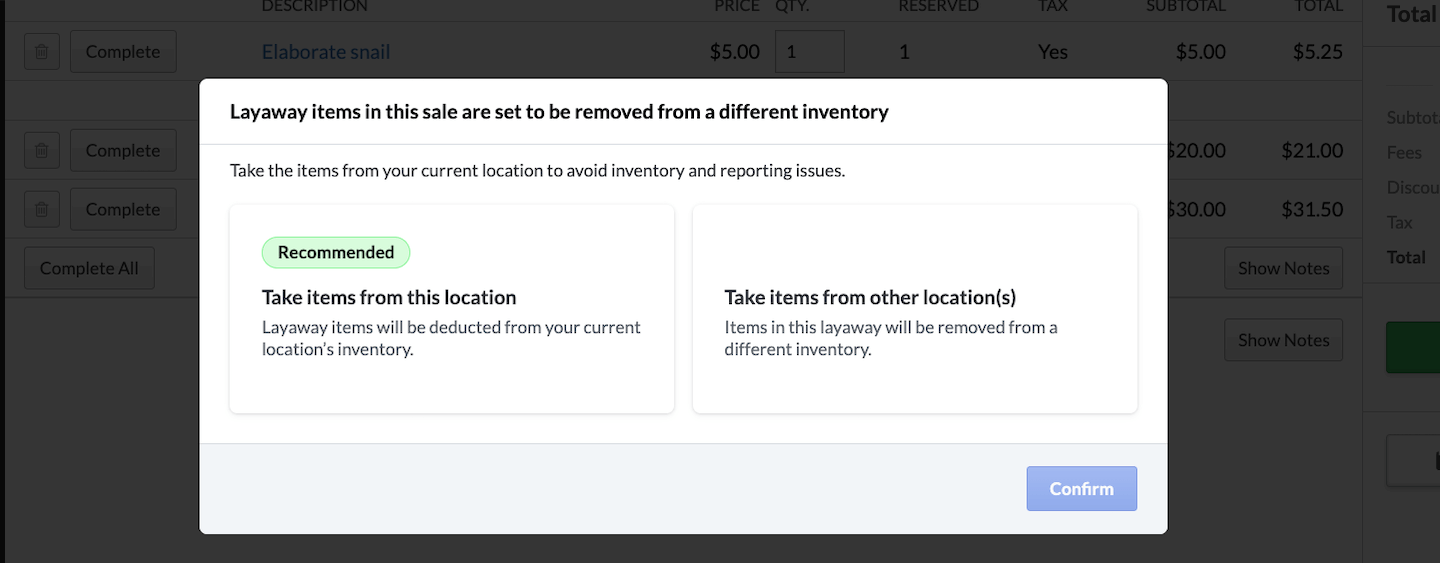Click the Complete All button
The image size is (1440, 563).
click(89, 269)
